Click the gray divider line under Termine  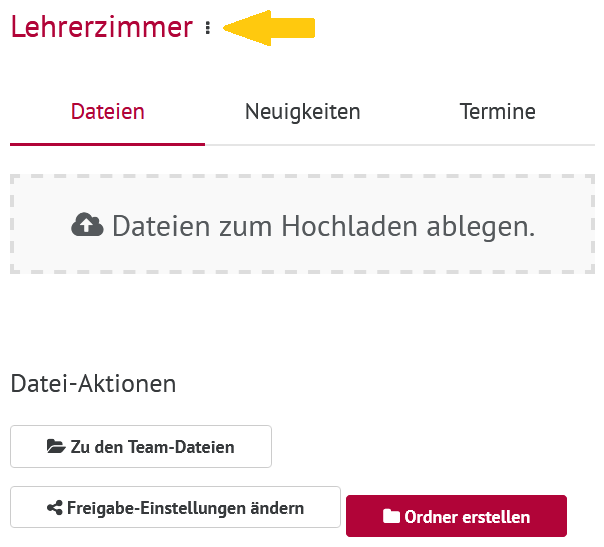point(497,145)
